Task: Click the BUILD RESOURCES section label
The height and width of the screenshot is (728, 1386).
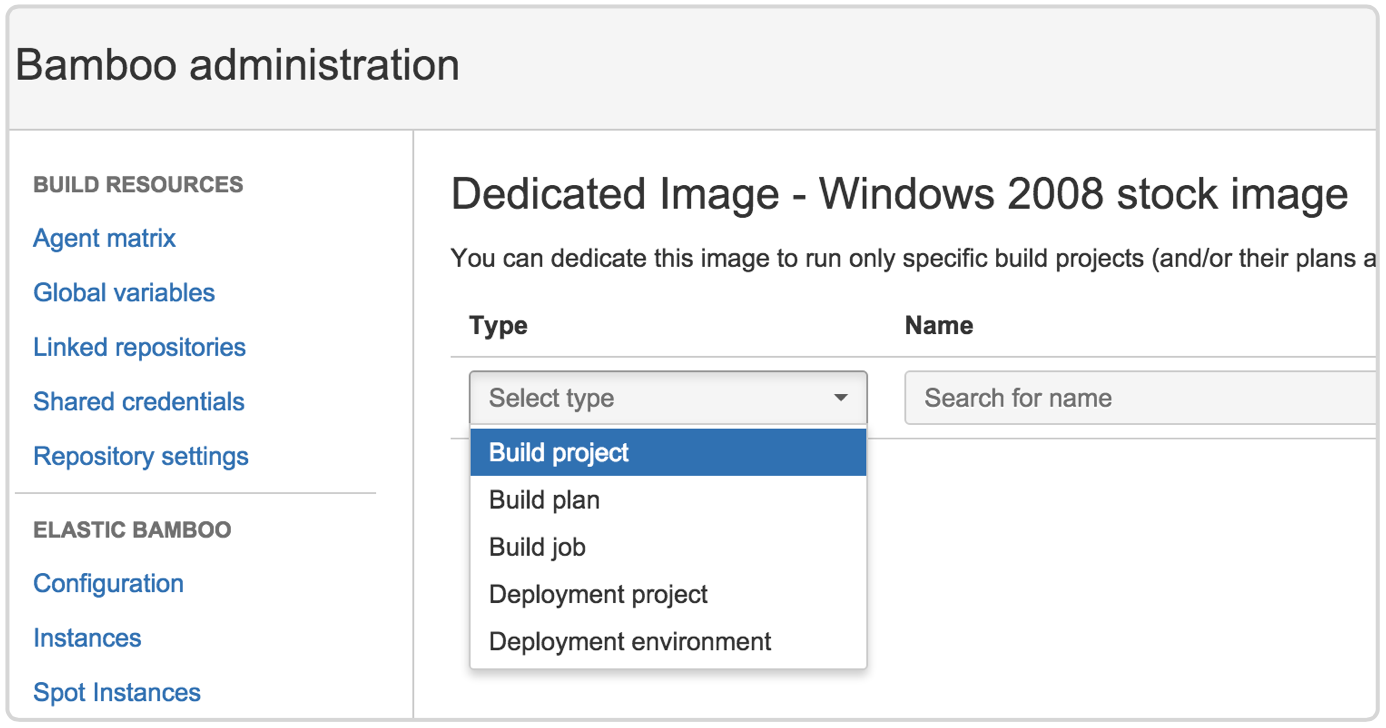Action: [138, 185]
